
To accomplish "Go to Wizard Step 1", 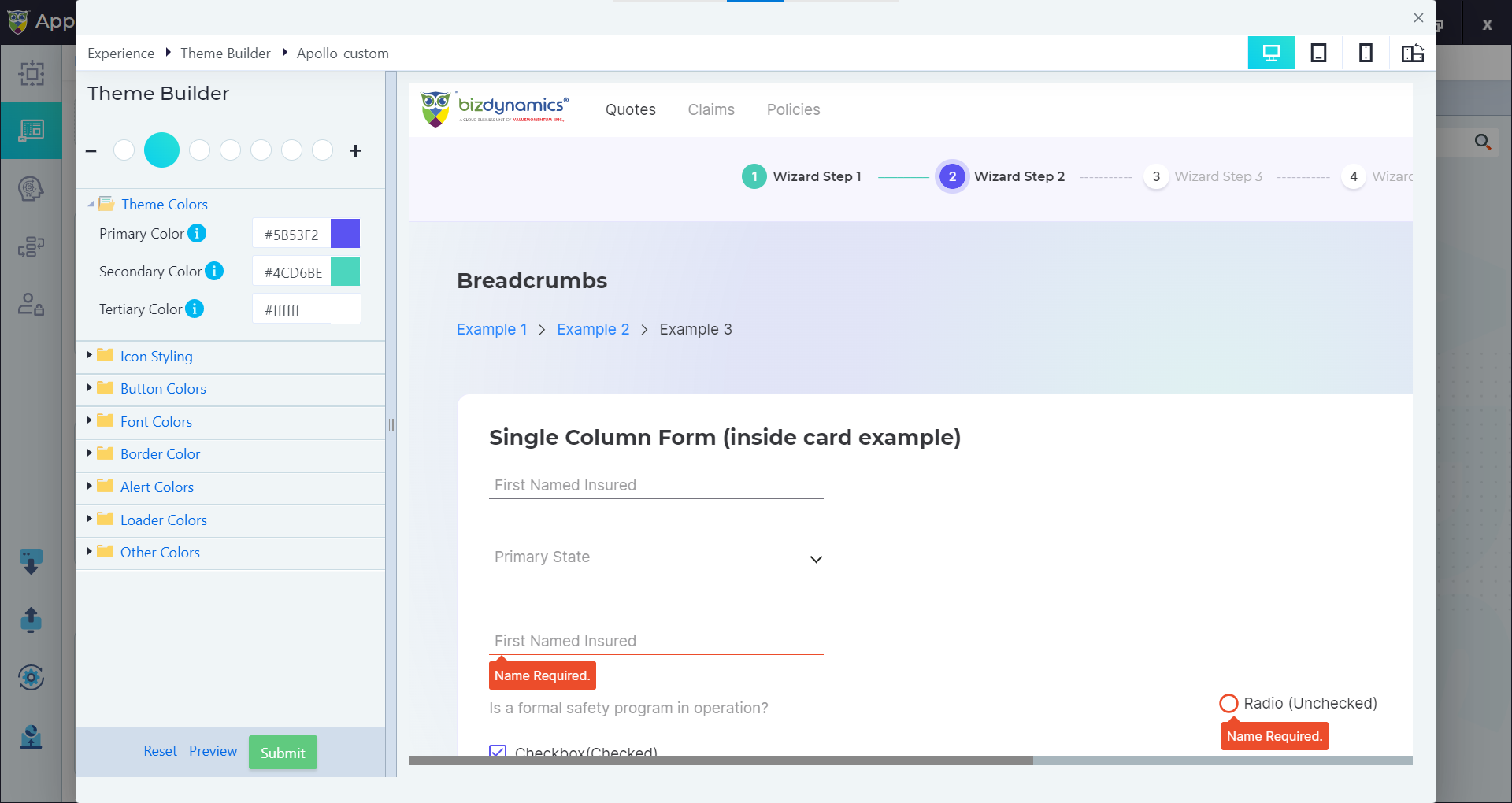I will tap(802, 176).
